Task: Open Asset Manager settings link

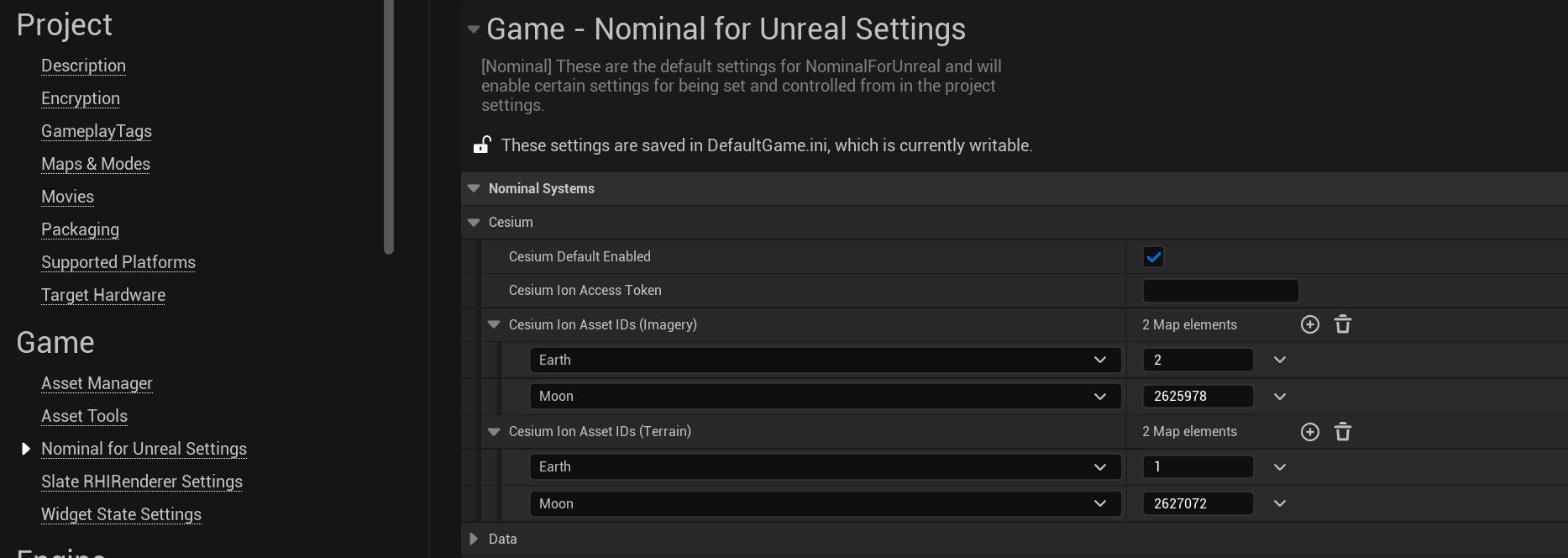Action: (97, 383)
